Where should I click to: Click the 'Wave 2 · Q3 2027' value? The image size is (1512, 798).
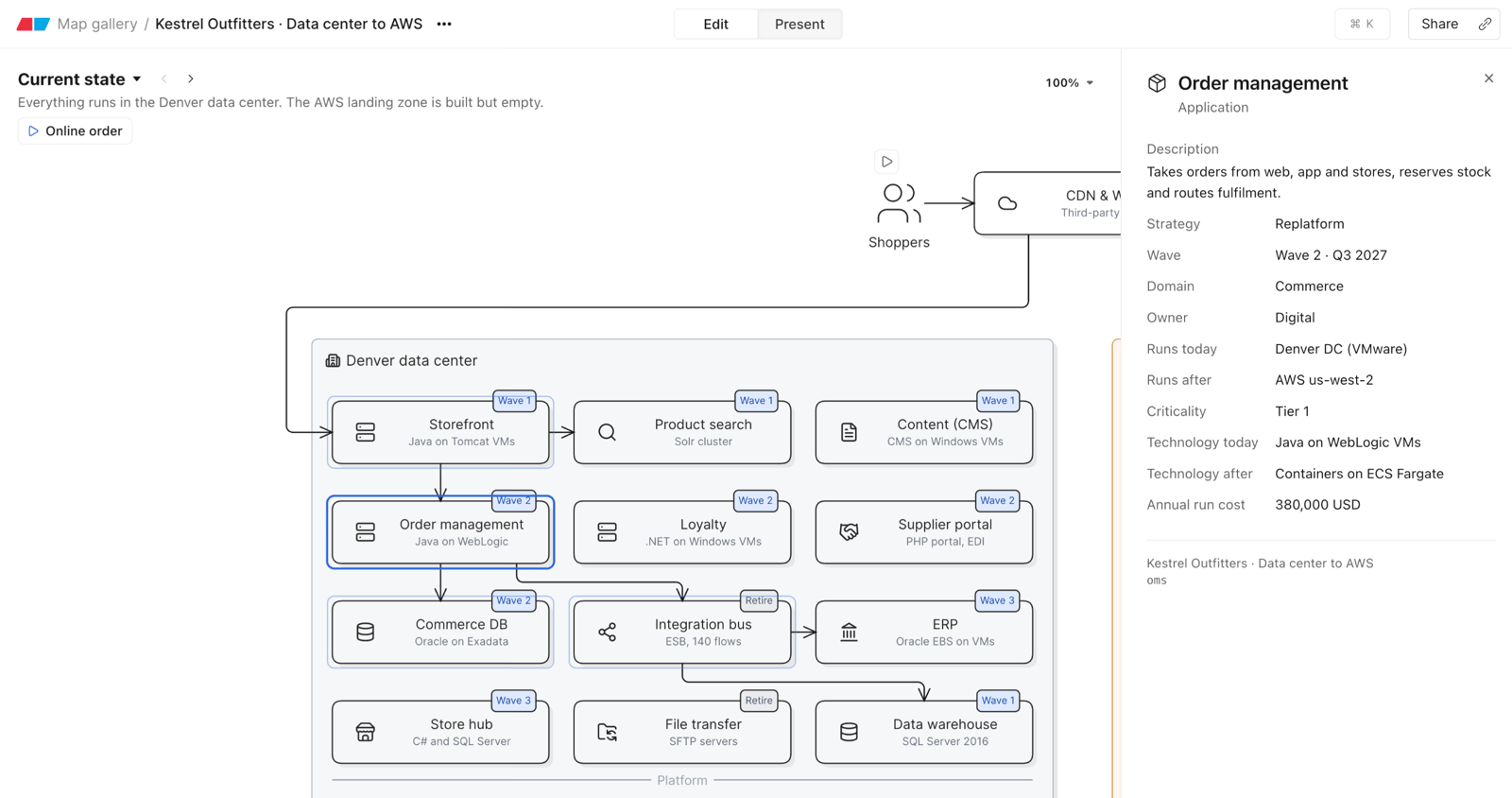tap(1331, 255)
